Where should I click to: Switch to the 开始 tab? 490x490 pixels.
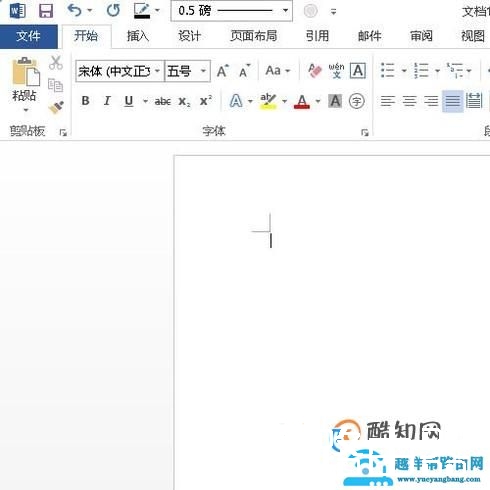86,36
